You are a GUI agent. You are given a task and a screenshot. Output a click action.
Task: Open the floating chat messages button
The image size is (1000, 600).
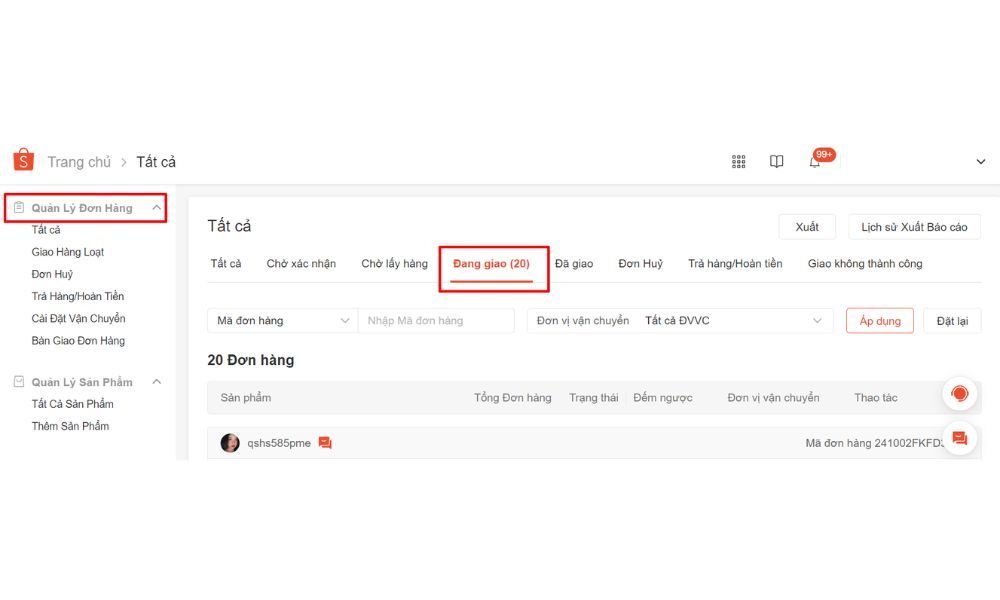pos(959,438)
